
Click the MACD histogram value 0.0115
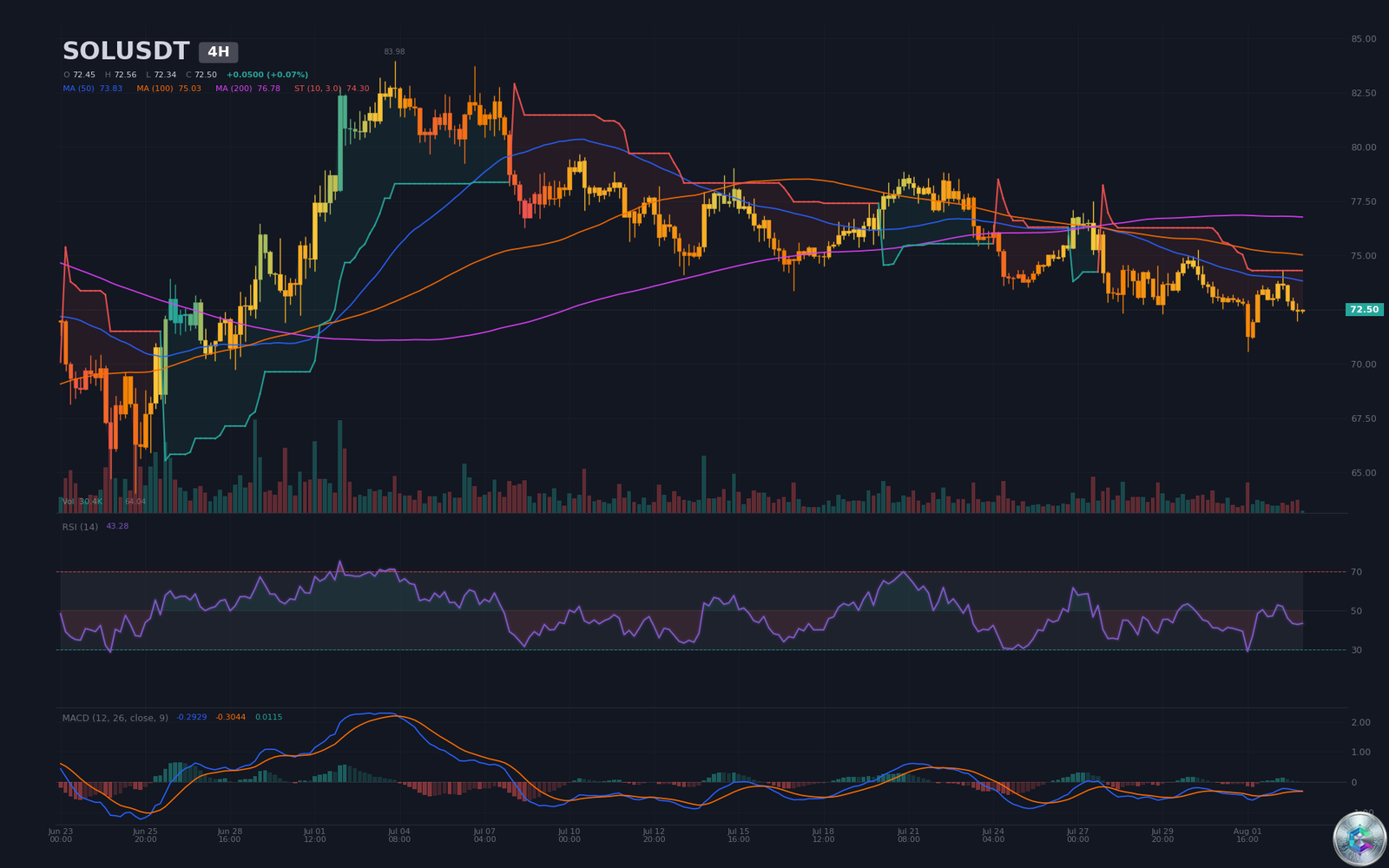click(268, 717)
